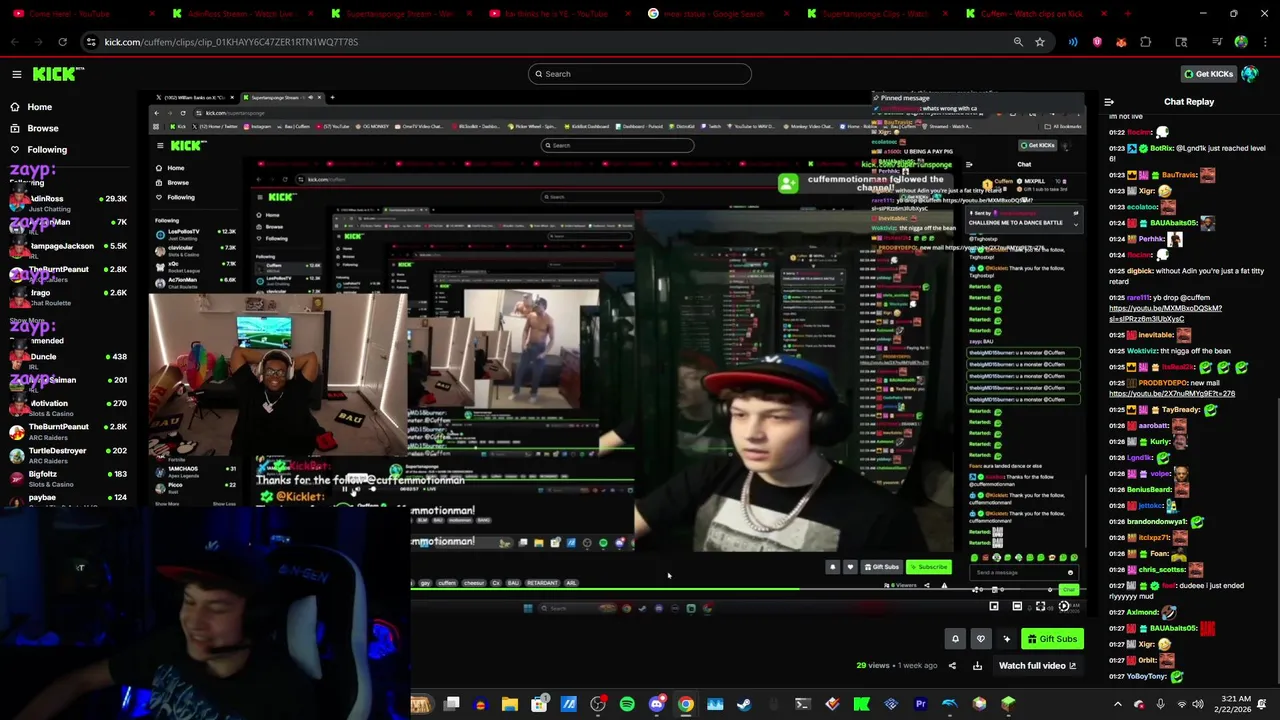This screenshot has height=720, width=1280.
Task: Click the Get KICKs button
Action: click(1208, 74)
